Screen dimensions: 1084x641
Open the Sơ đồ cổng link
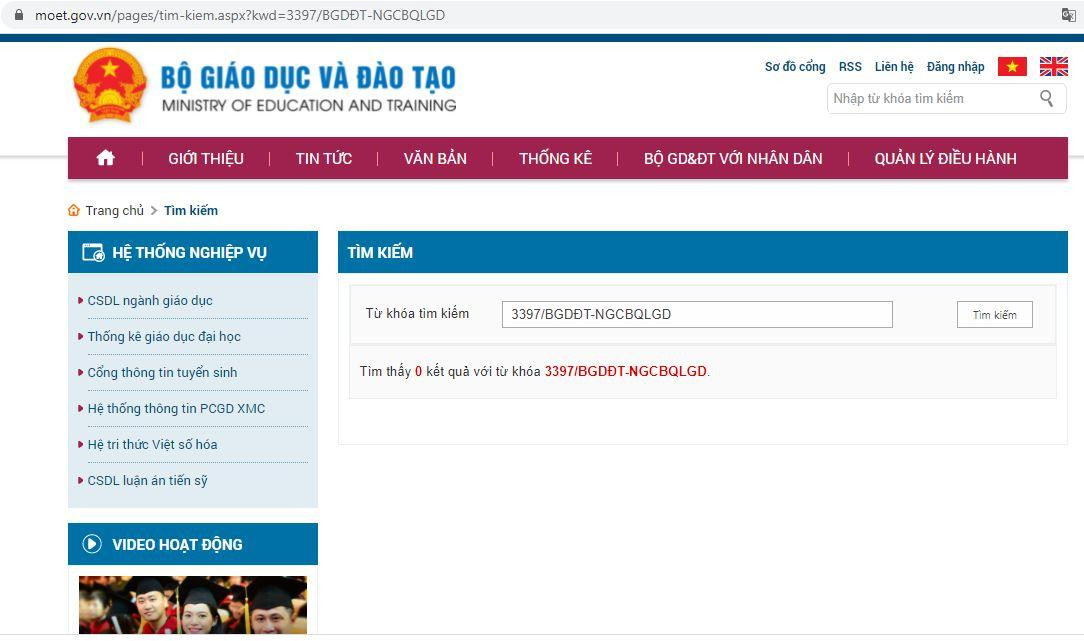click(x=795, y=66)
